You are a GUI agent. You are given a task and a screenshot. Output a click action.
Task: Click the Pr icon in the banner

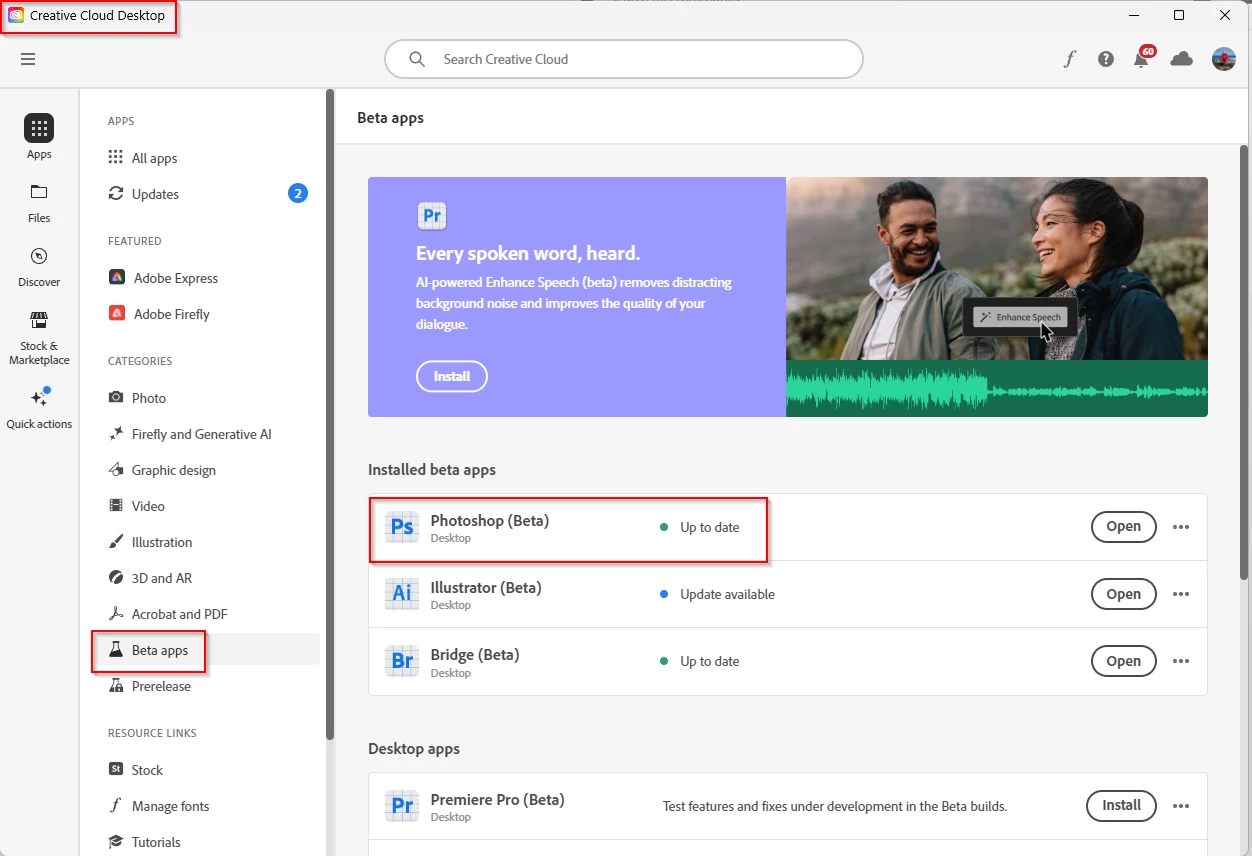[432, 216]
